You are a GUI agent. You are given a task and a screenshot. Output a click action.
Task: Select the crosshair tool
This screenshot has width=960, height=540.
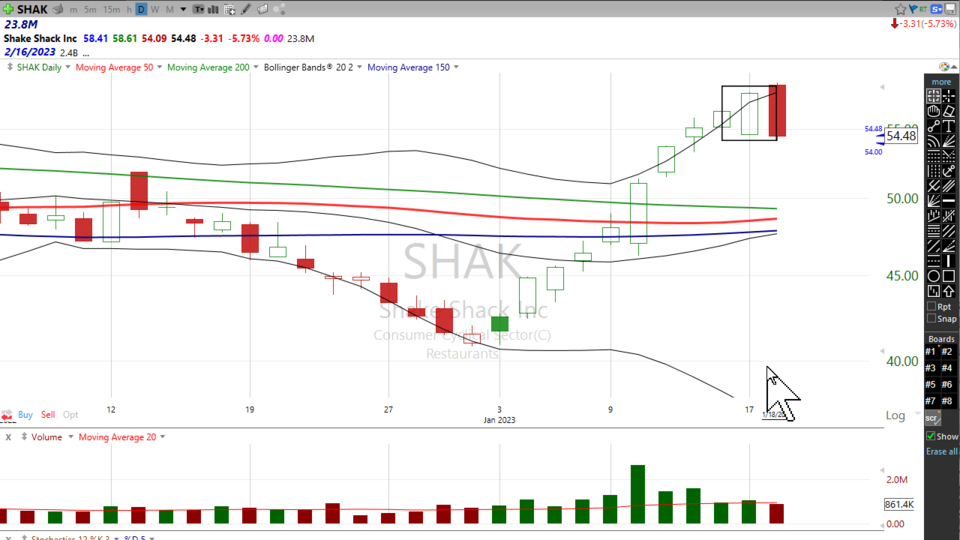pos(949,96)
